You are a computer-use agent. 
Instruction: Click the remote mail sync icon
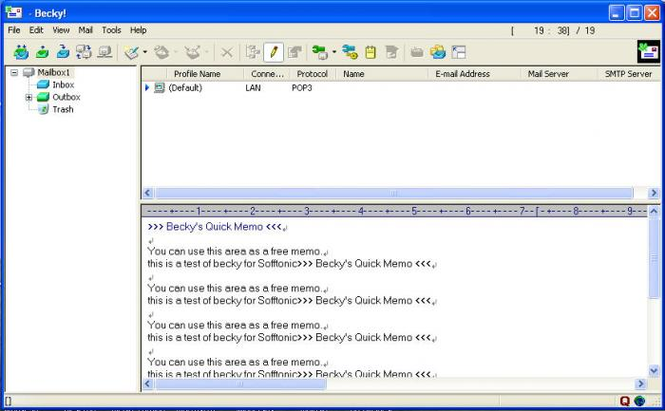coord(84,52)
